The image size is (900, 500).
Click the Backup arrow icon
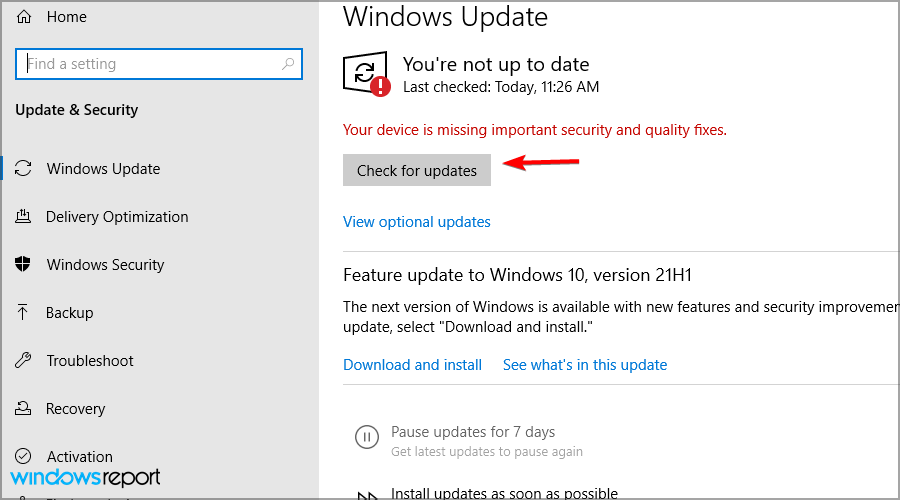[24, 313]
